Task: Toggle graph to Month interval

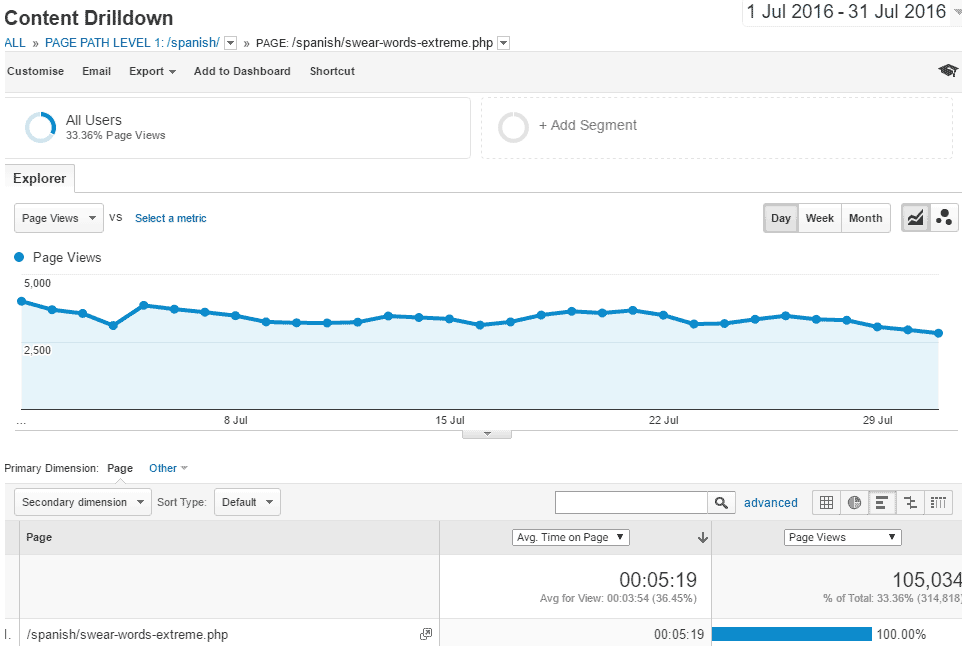Action: click(865, 218)
